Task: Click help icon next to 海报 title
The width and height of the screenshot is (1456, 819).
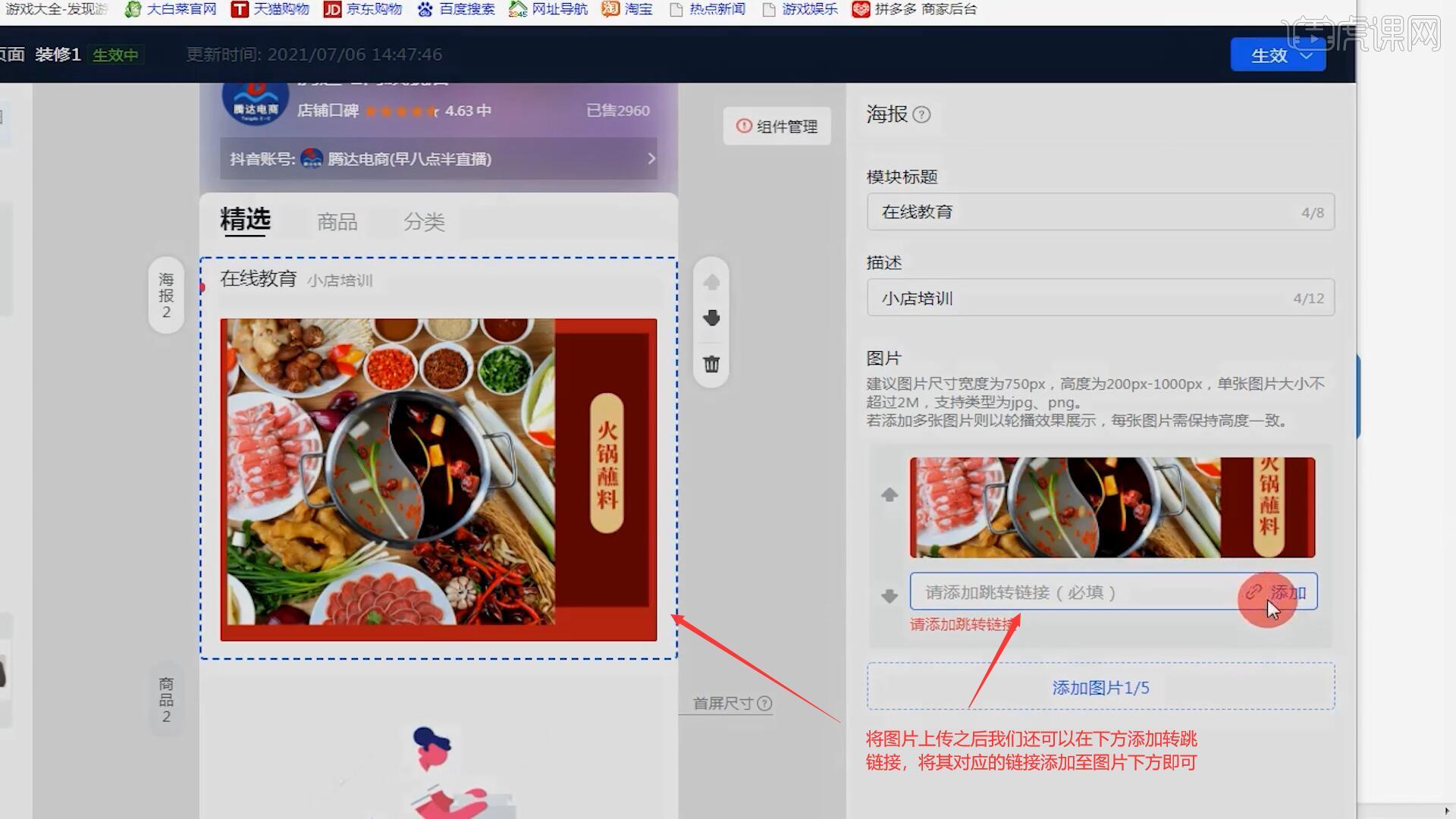Action: pos(921,115)
